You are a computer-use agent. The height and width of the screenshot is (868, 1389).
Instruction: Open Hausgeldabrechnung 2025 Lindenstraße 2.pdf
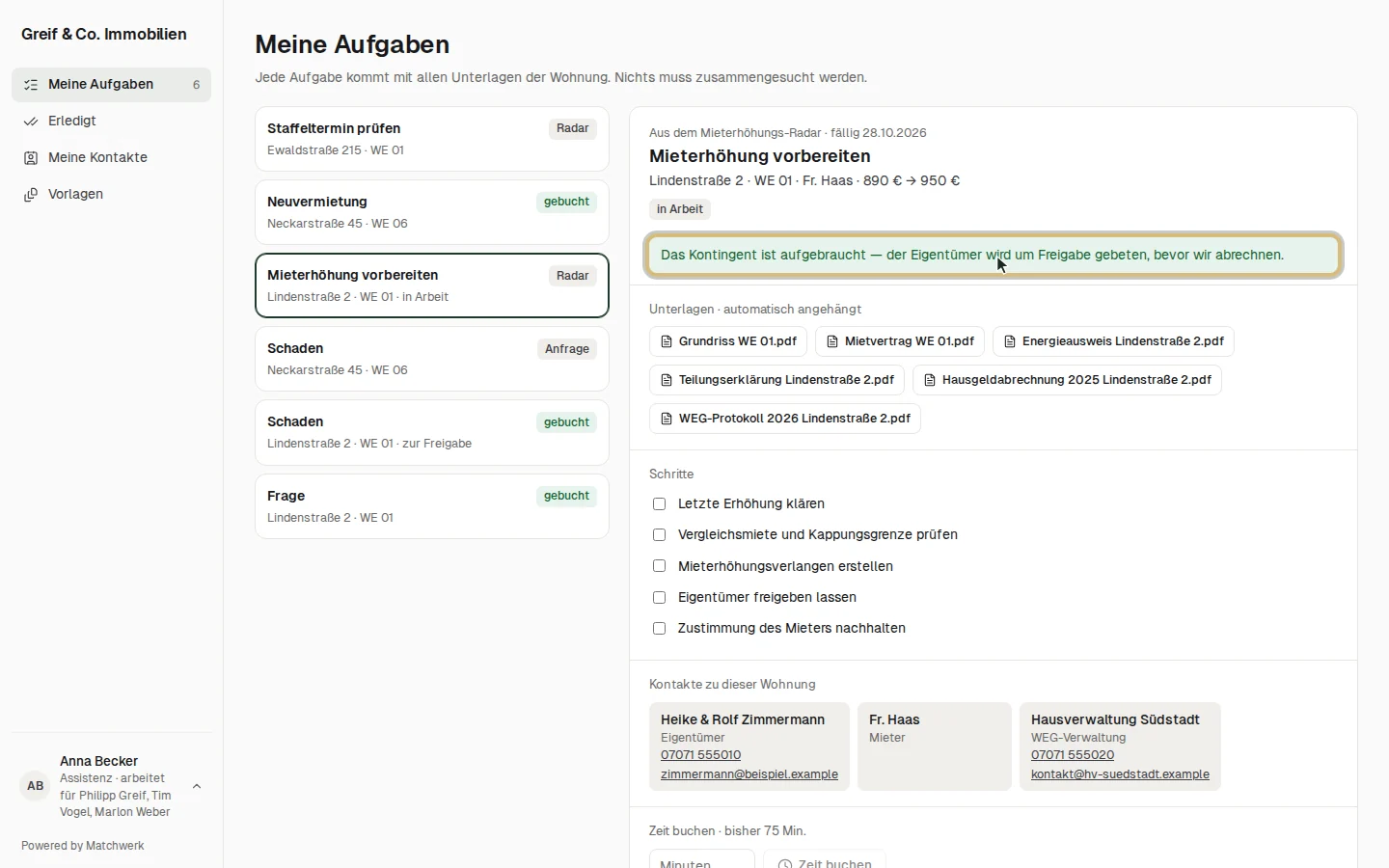[x=1067, y=380]
